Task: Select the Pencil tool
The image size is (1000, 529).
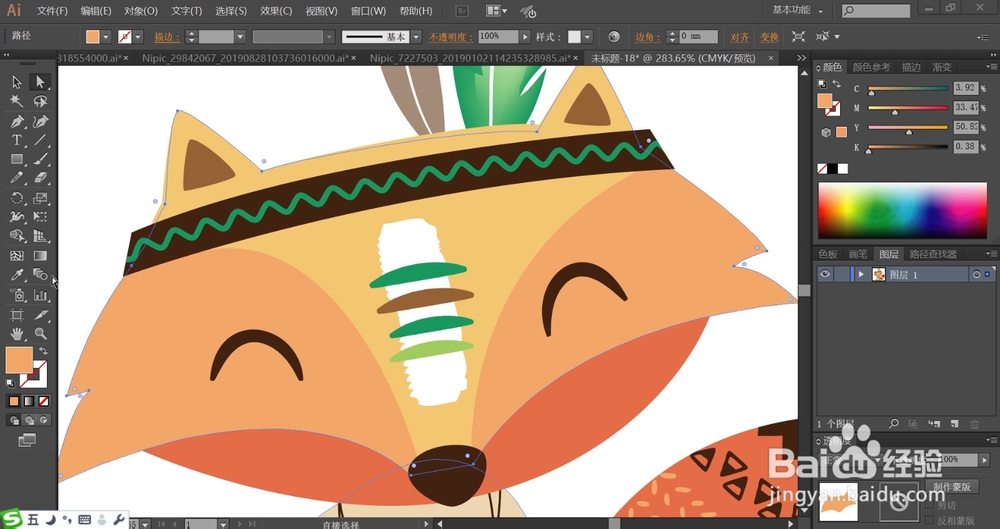Action: (x=17, y=178)
